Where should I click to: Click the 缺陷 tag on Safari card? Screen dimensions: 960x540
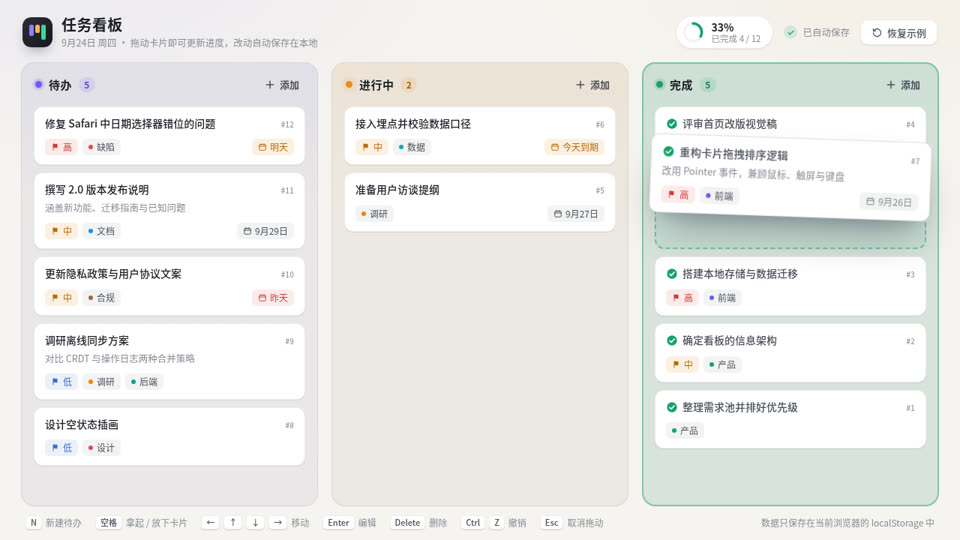[x=101, y=147]
